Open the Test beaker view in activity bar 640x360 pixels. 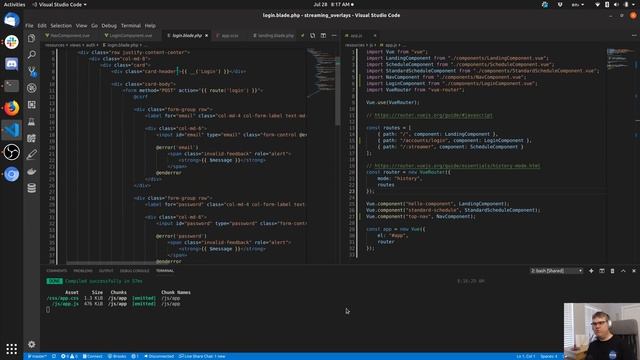tap(31, 122)
